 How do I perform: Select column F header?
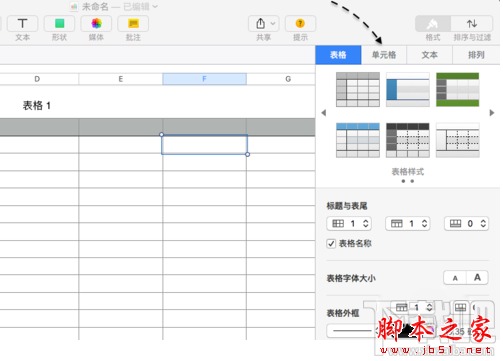click(204, 79)
